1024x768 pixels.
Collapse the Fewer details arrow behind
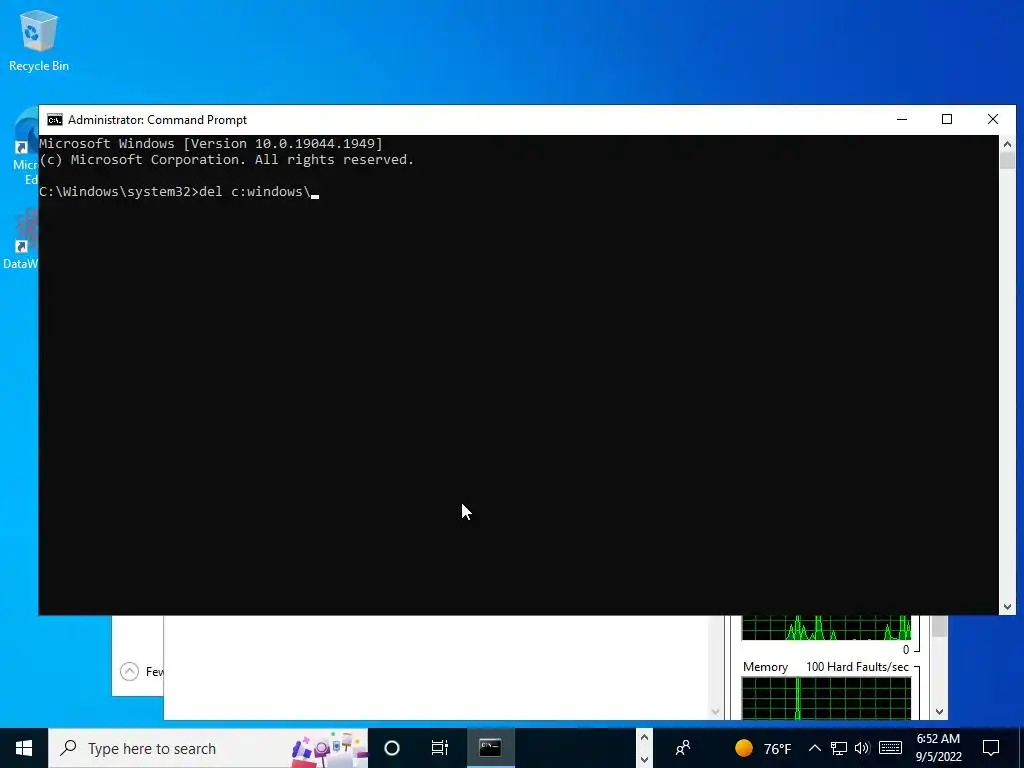click(x=129, y=671)
